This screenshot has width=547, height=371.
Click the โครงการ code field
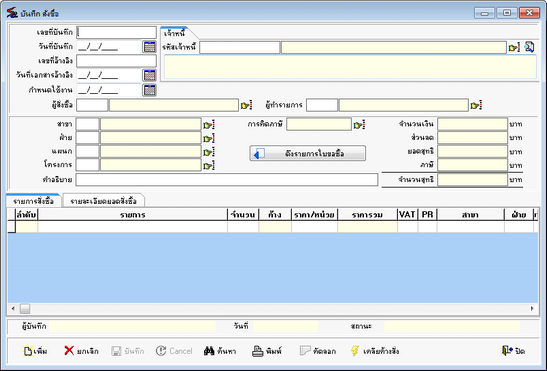pos(88,165)
